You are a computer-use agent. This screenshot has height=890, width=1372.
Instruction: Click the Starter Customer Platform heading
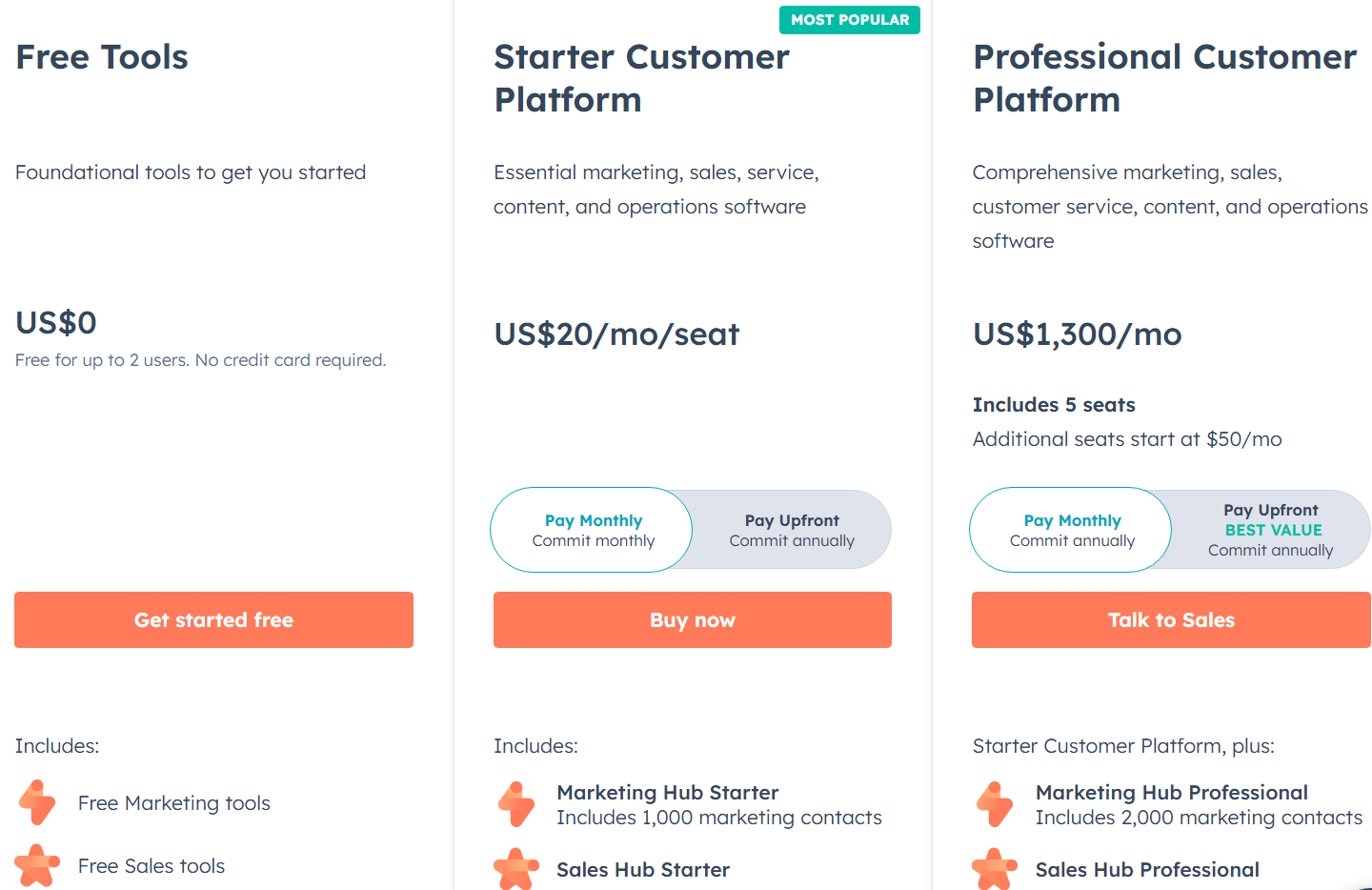click(x=641, y=78)
